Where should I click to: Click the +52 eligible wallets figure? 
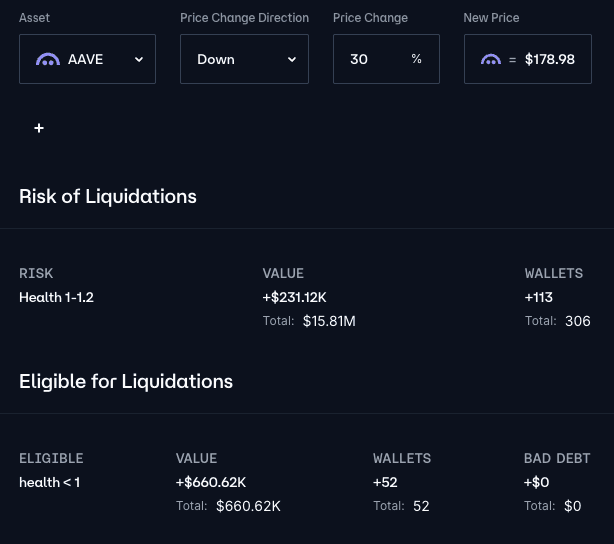[385, 482]
